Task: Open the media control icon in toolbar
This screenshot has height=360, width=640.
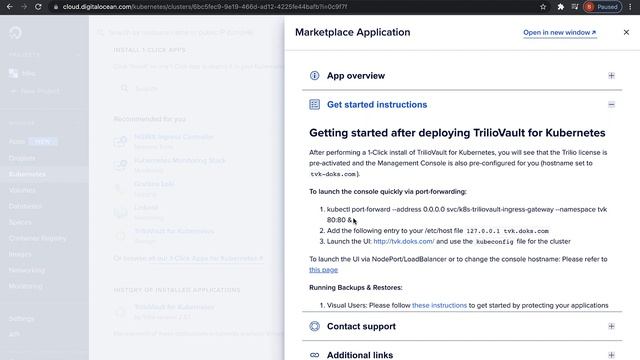Action: coord(575,7)
